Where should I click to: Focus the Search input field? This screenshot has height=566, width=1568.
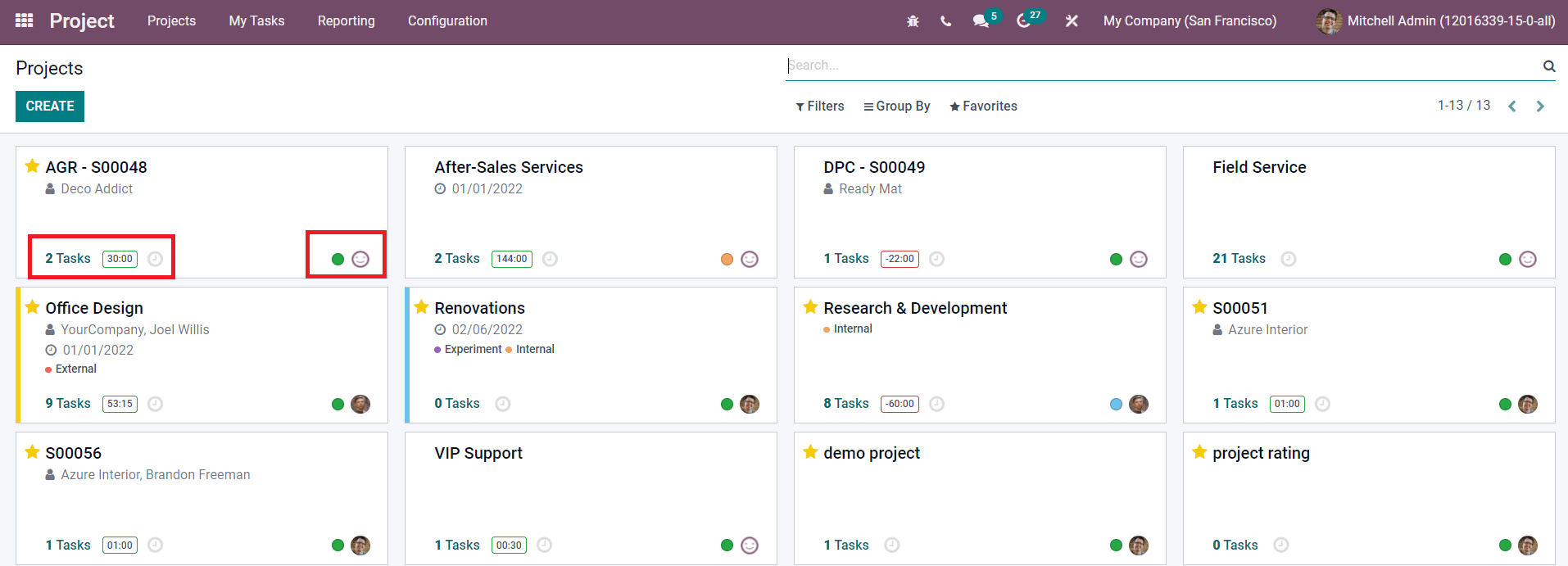coord(1162,66)
